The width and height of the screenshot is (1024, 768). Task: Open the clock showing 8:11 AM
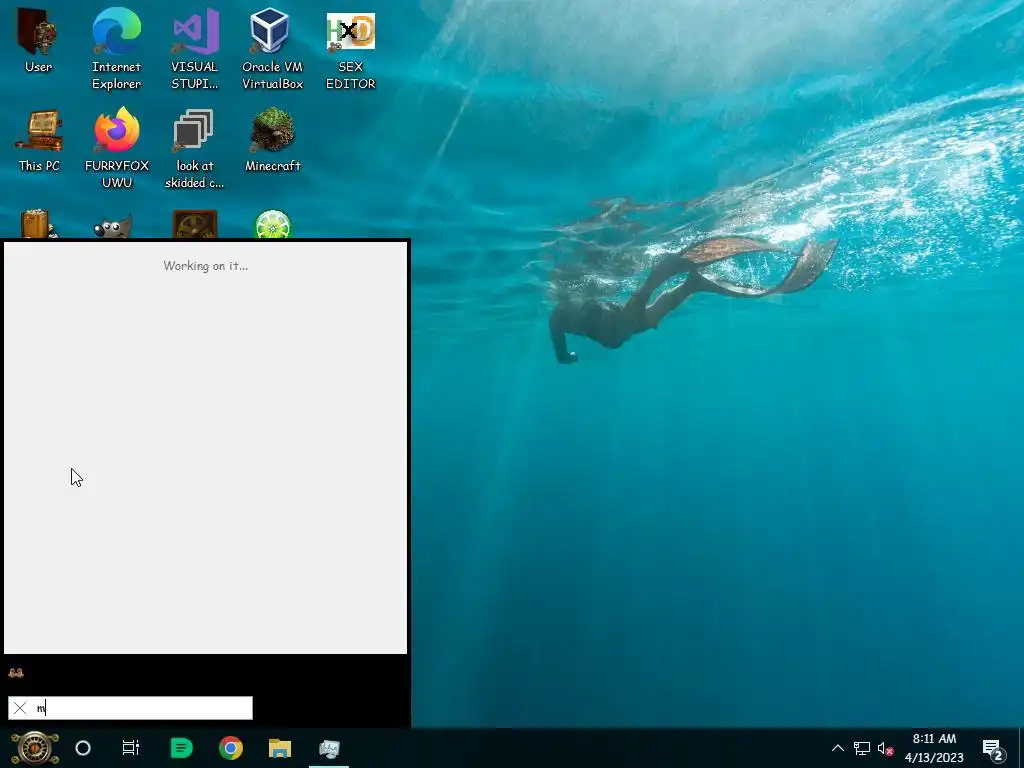click(x=934, y=748)
